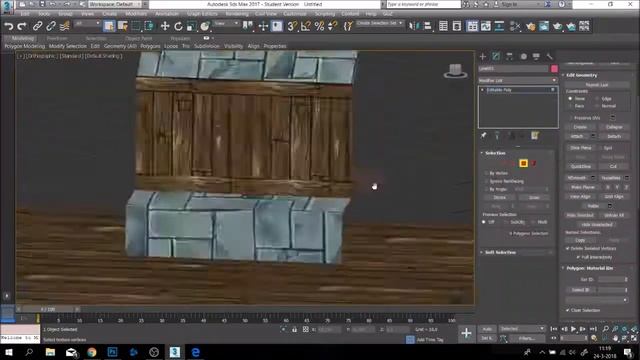Select the Preview Selection Off radio
The width and height of the screenshot is (640, 360).
[484, 222]
